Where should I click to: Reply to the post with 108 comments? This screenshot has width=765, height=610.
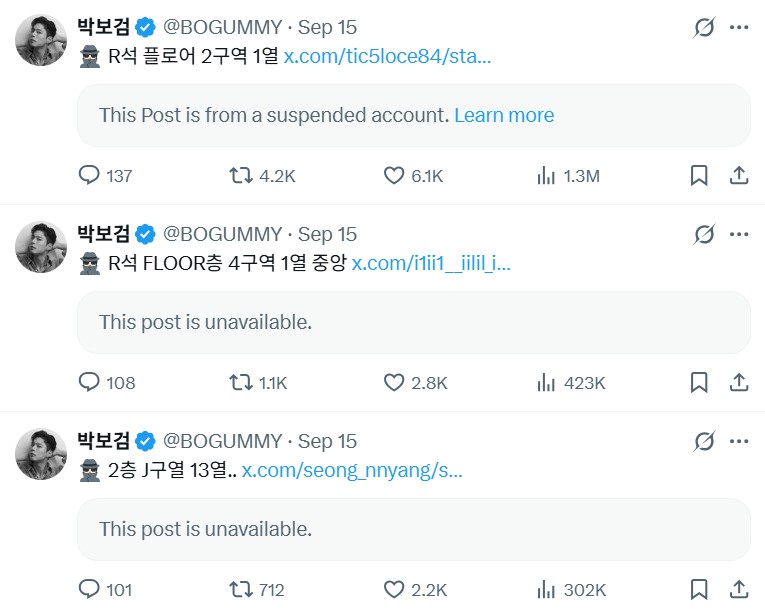[90, 382]
